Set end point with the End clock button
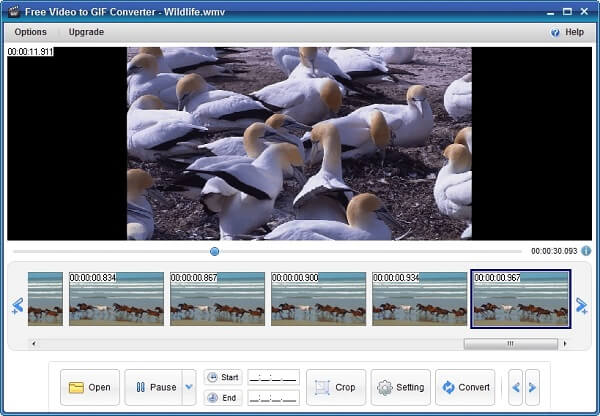The width and height of the screenshot is (600, 416). 223,397
